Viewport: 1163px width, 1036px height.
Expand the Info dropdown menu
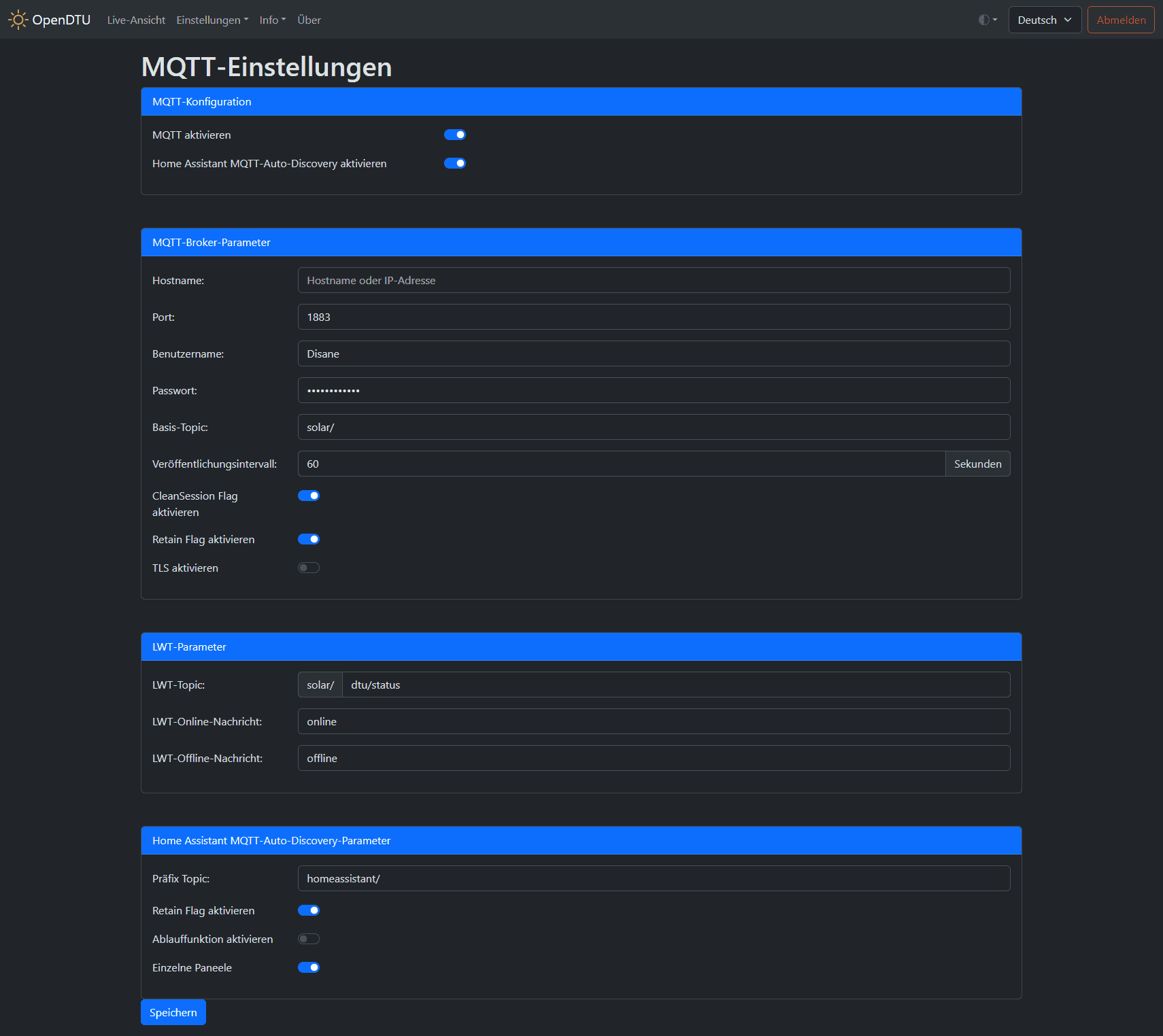pyautogui.click(x=272, y=20)
